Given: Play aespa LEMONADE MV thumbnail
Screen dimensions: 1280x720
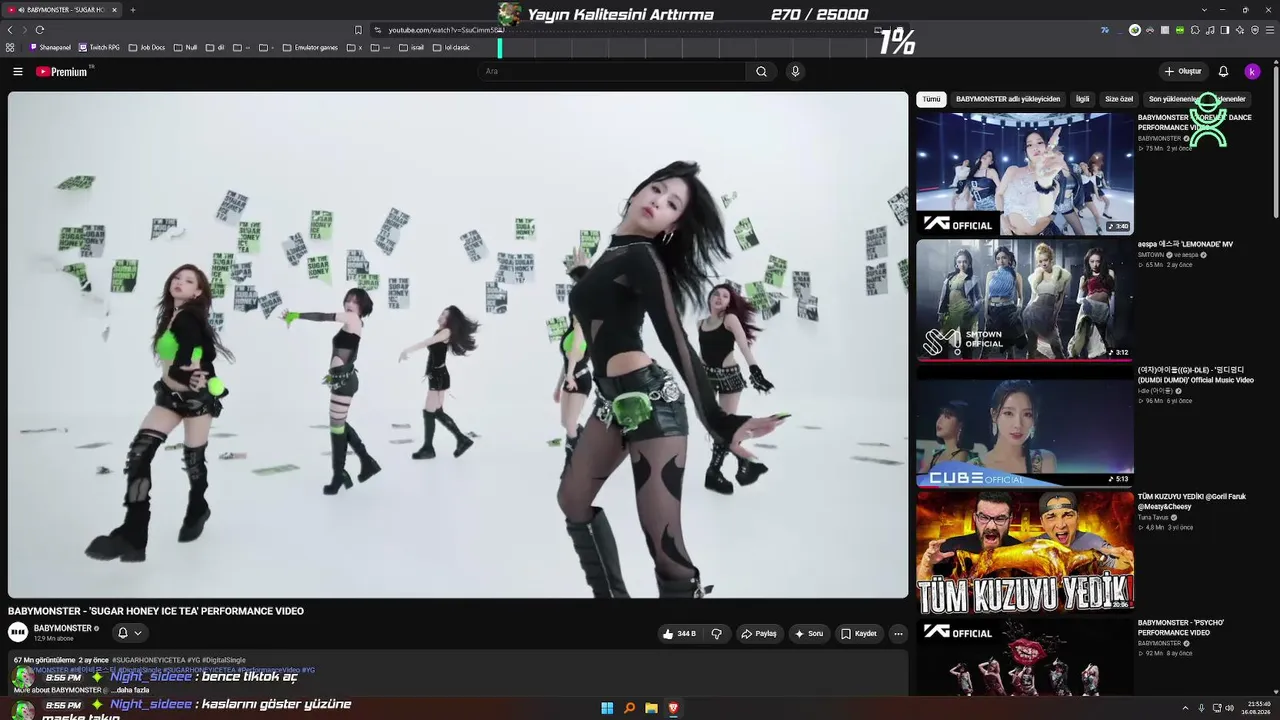Looking at the screenshot, I should point(1025,300).
